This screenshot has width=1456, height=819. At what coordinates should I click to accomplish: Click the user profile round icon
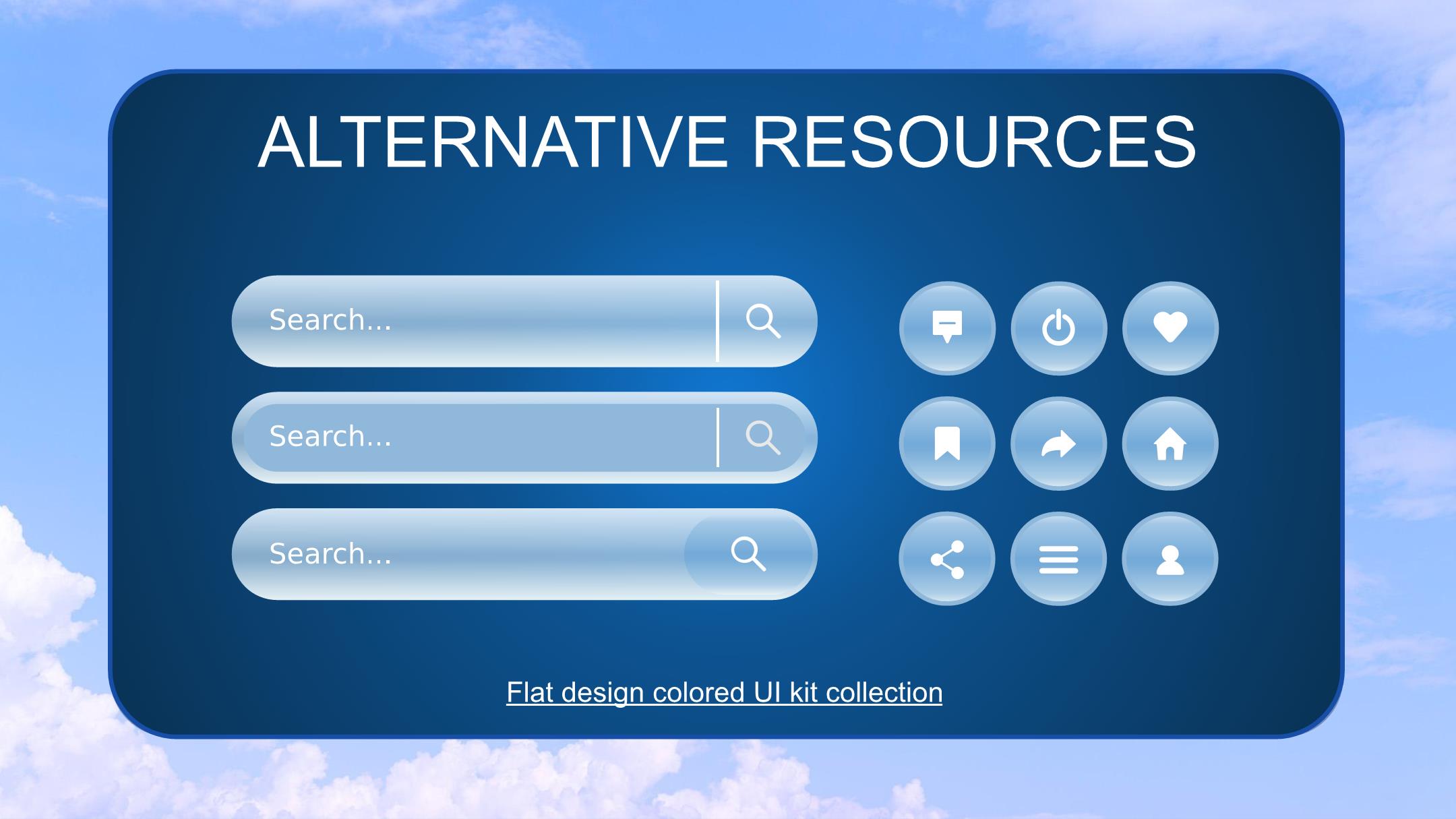[x=1170, y=559]
